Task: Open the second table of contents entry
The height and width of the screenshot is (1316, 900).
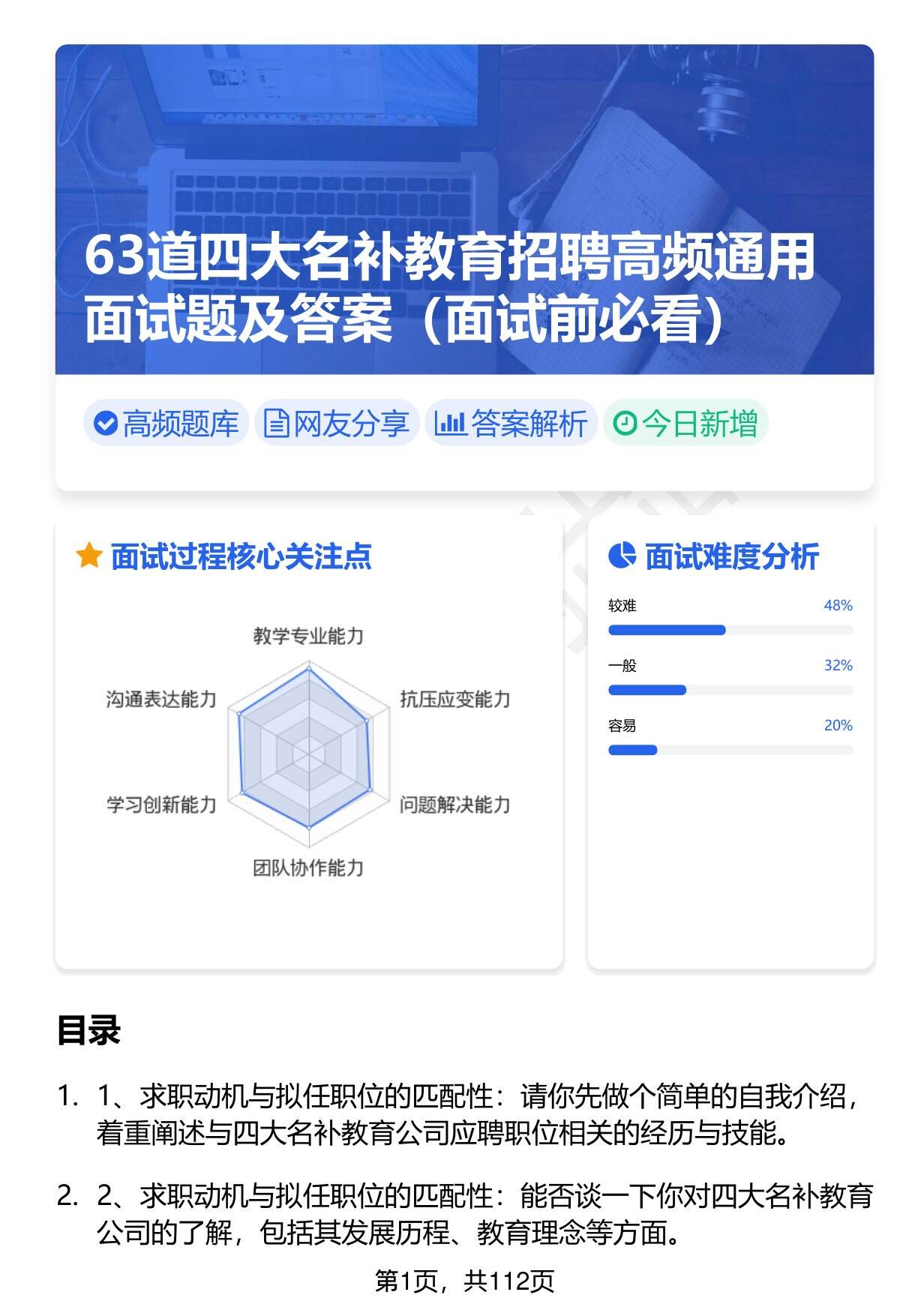Action: 484,1213
